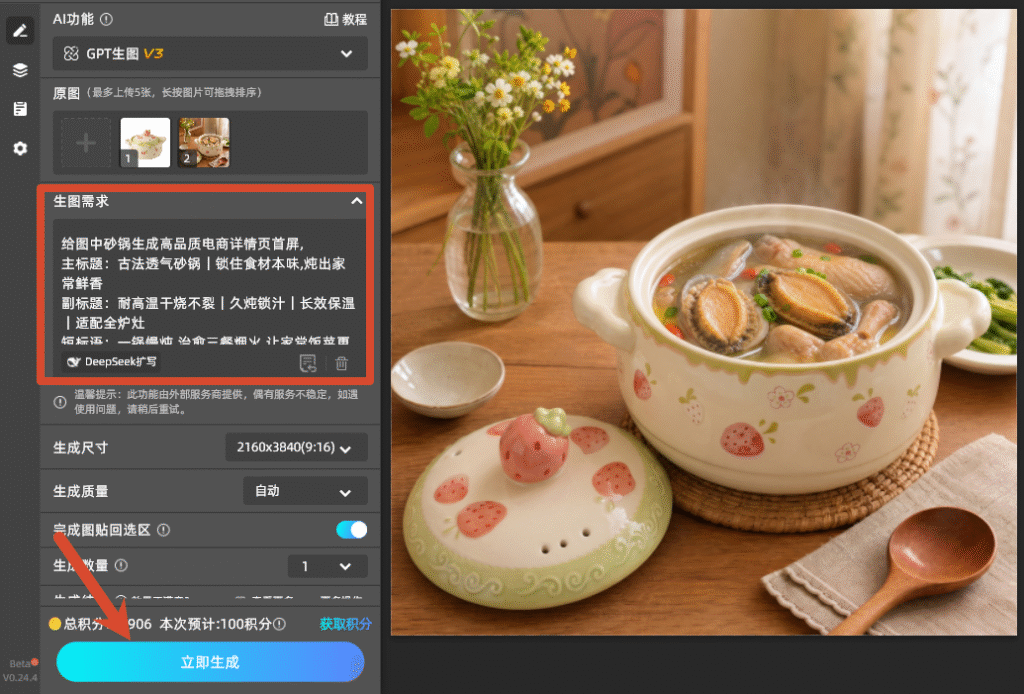
Task: Open the document list icon in sidebar
Action: pos(20,109)
